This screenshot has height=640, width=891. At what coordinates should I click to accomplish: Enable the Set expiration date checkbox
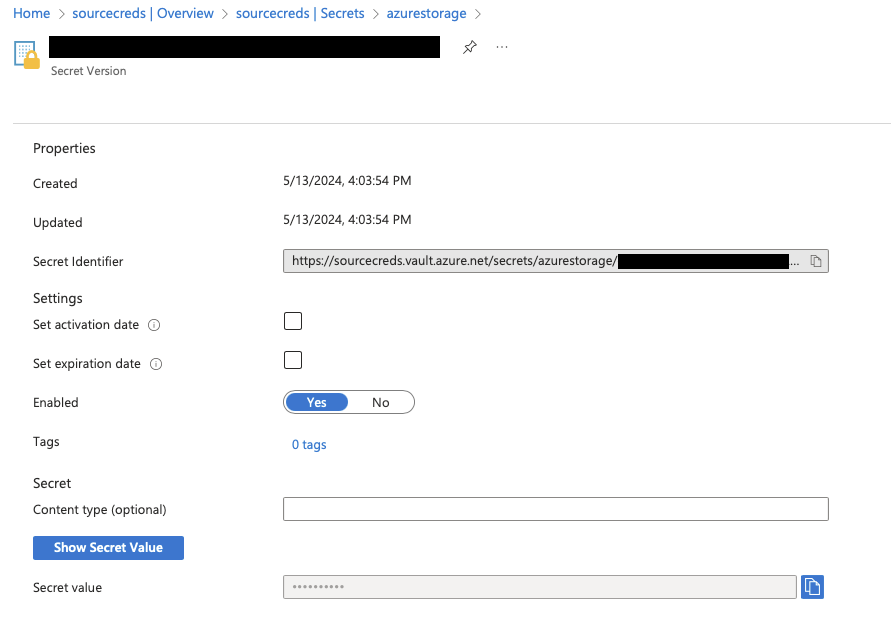(x=293, y=360)
